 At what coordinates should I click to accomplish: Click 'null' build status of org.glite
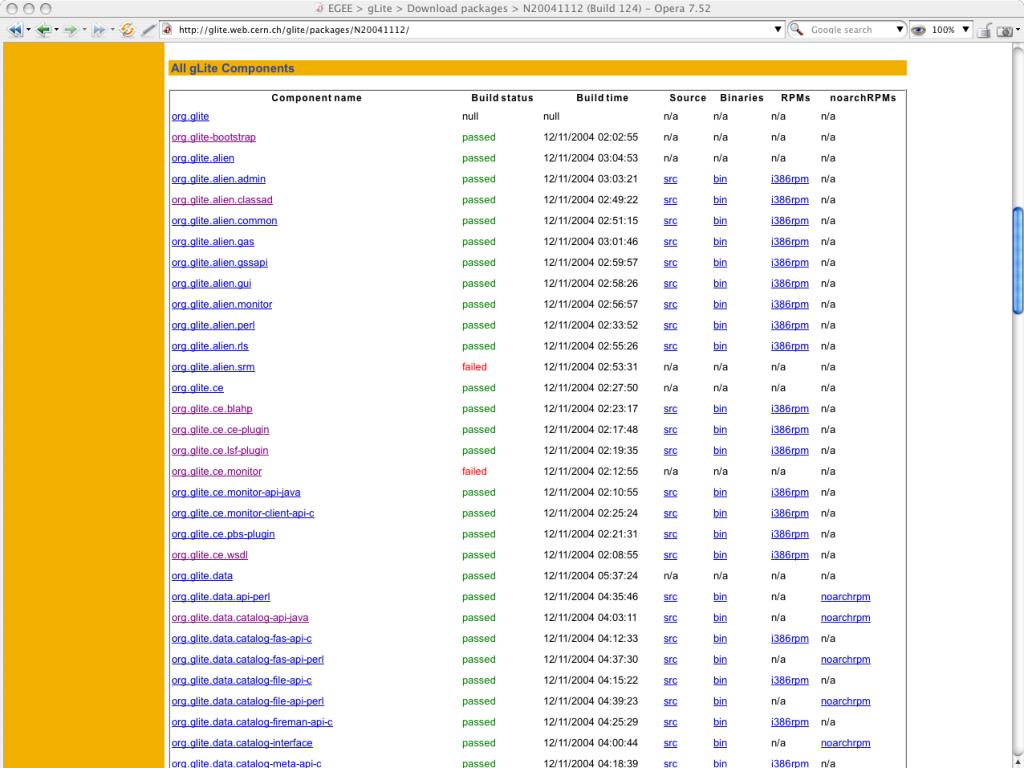(470, 116)
